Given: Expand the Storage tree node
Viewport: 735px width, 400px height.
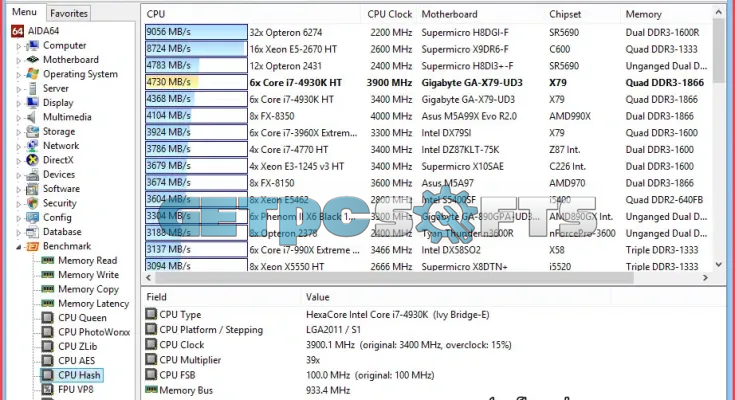Looking at the screenshot, I should pyautogui.click(x=19, y=132).
